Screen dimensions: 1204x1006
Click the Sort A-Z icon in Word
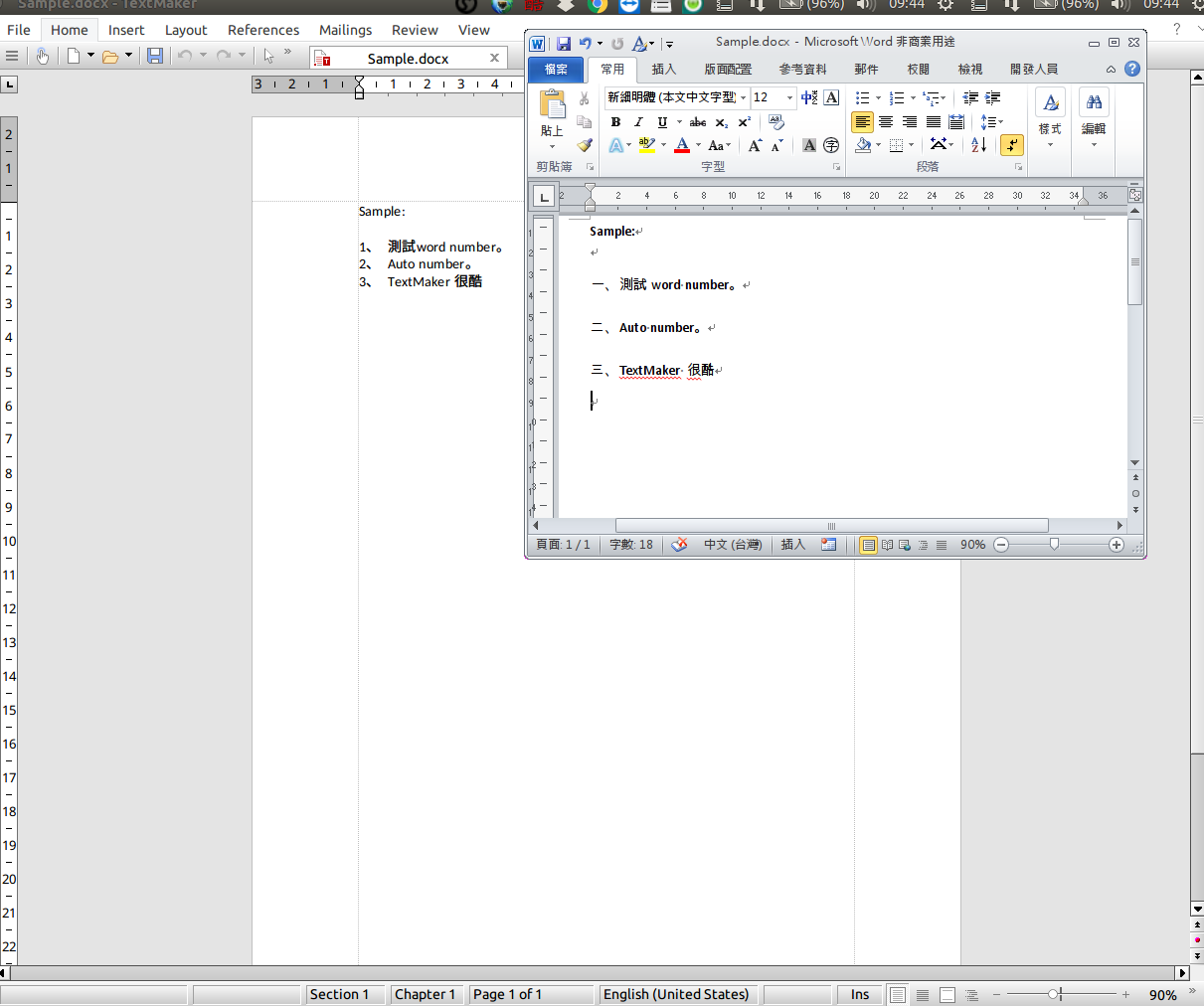[978, 145]
